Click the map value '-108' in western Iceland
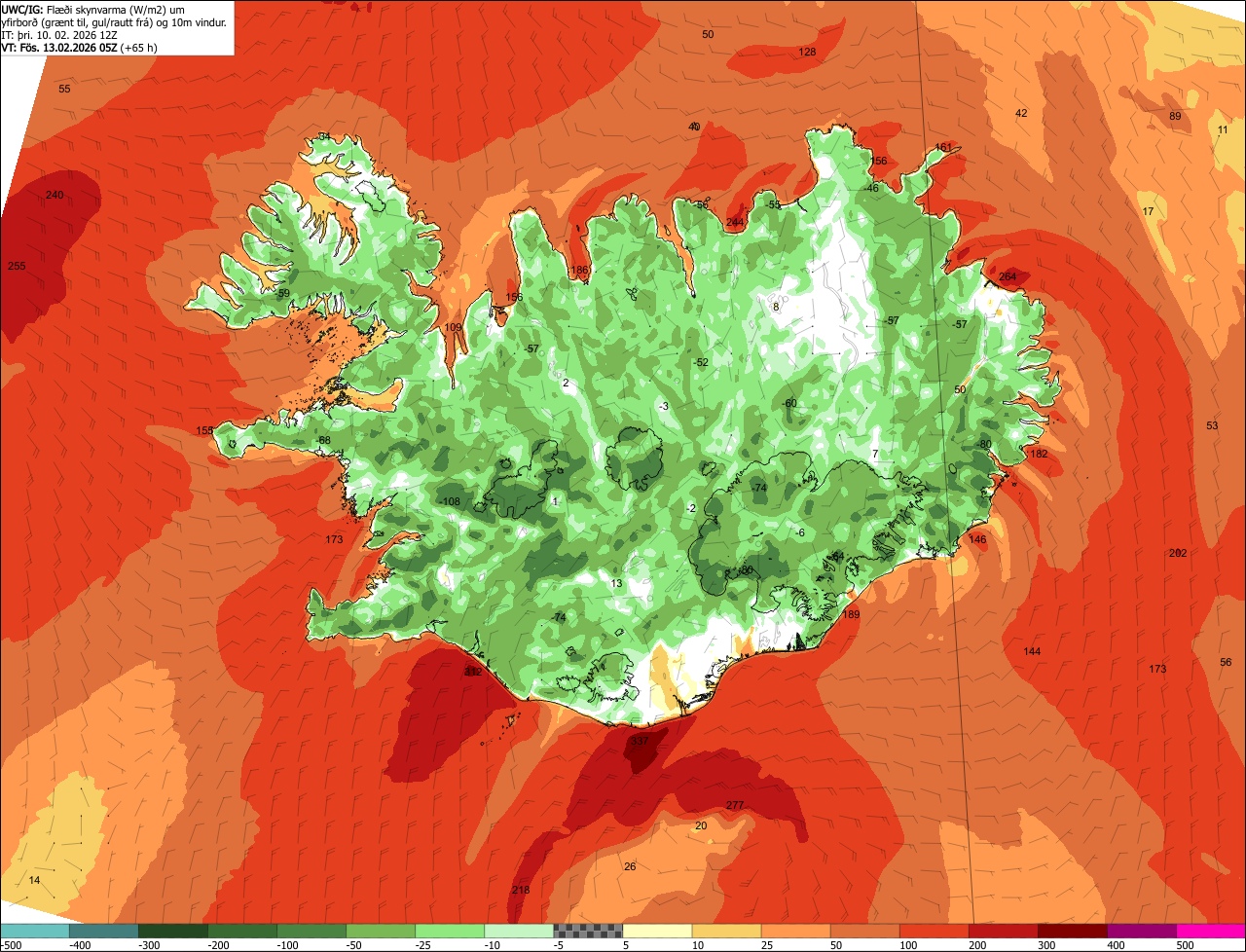Image resolution: width=1246 pixels, height=952 pixels. point(450,501)
